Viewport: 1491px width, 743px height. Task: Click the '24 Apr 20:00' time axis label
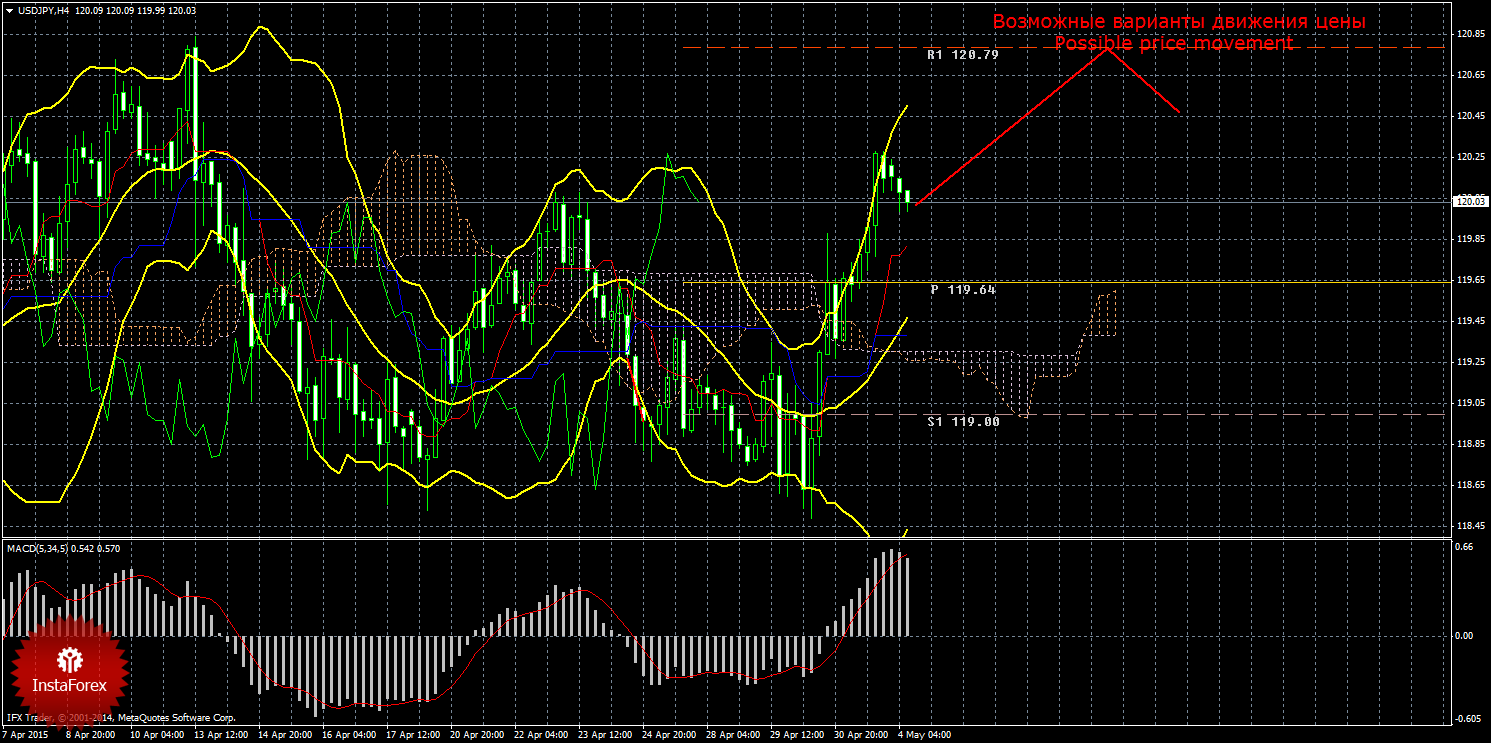(669, 735)
